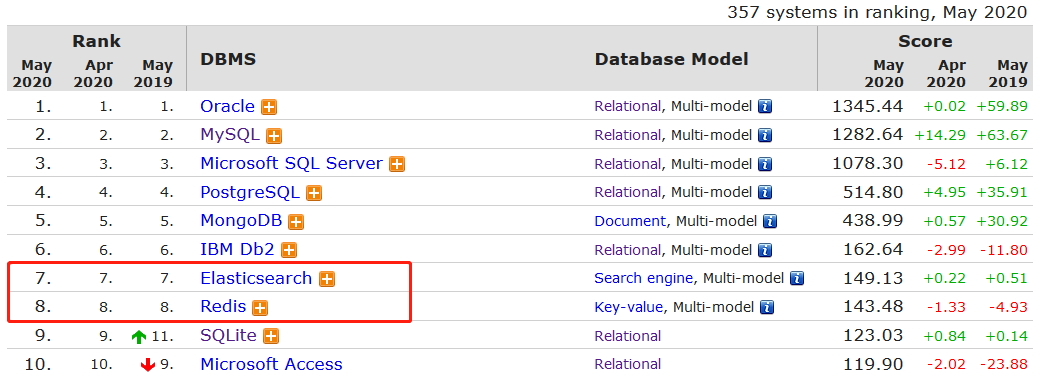The width and height of the screenshot is (1041, 379).
Task: Select score 1078.30 for SQL Server
Action: click(x=868, y=163)
